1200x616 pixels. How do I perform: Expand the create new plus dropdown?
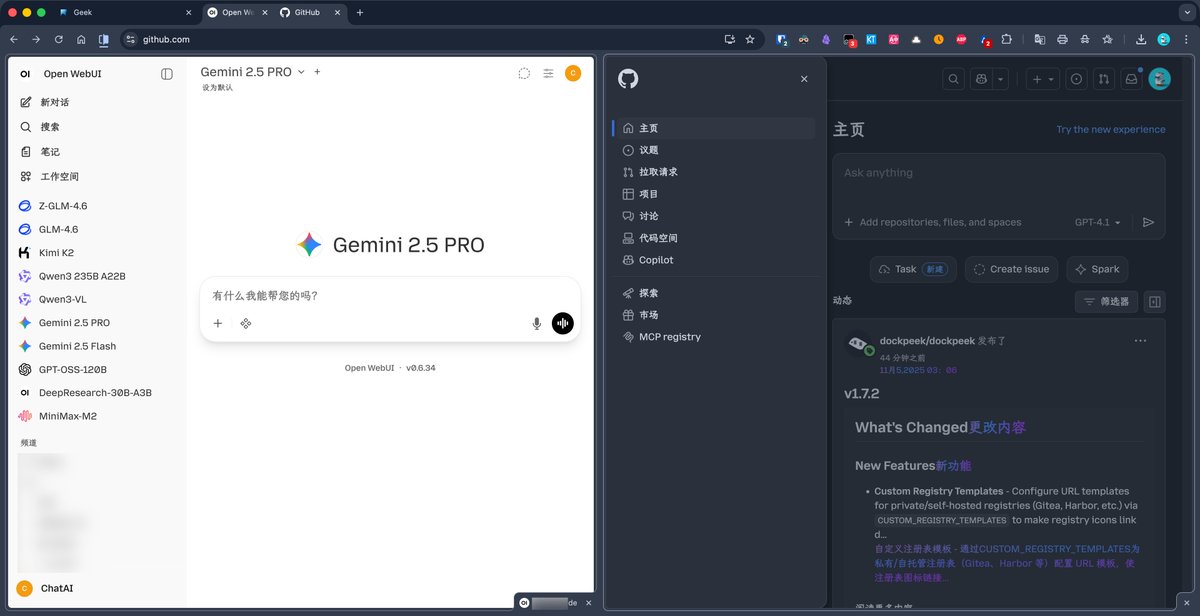coord(1043,79)
